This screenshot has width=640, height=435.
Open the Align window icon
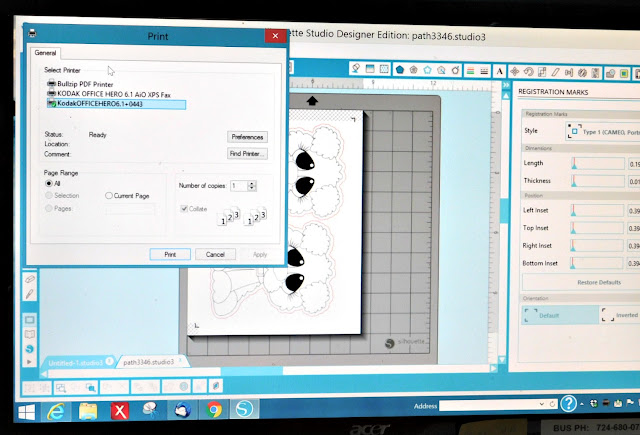click(569, 73)
